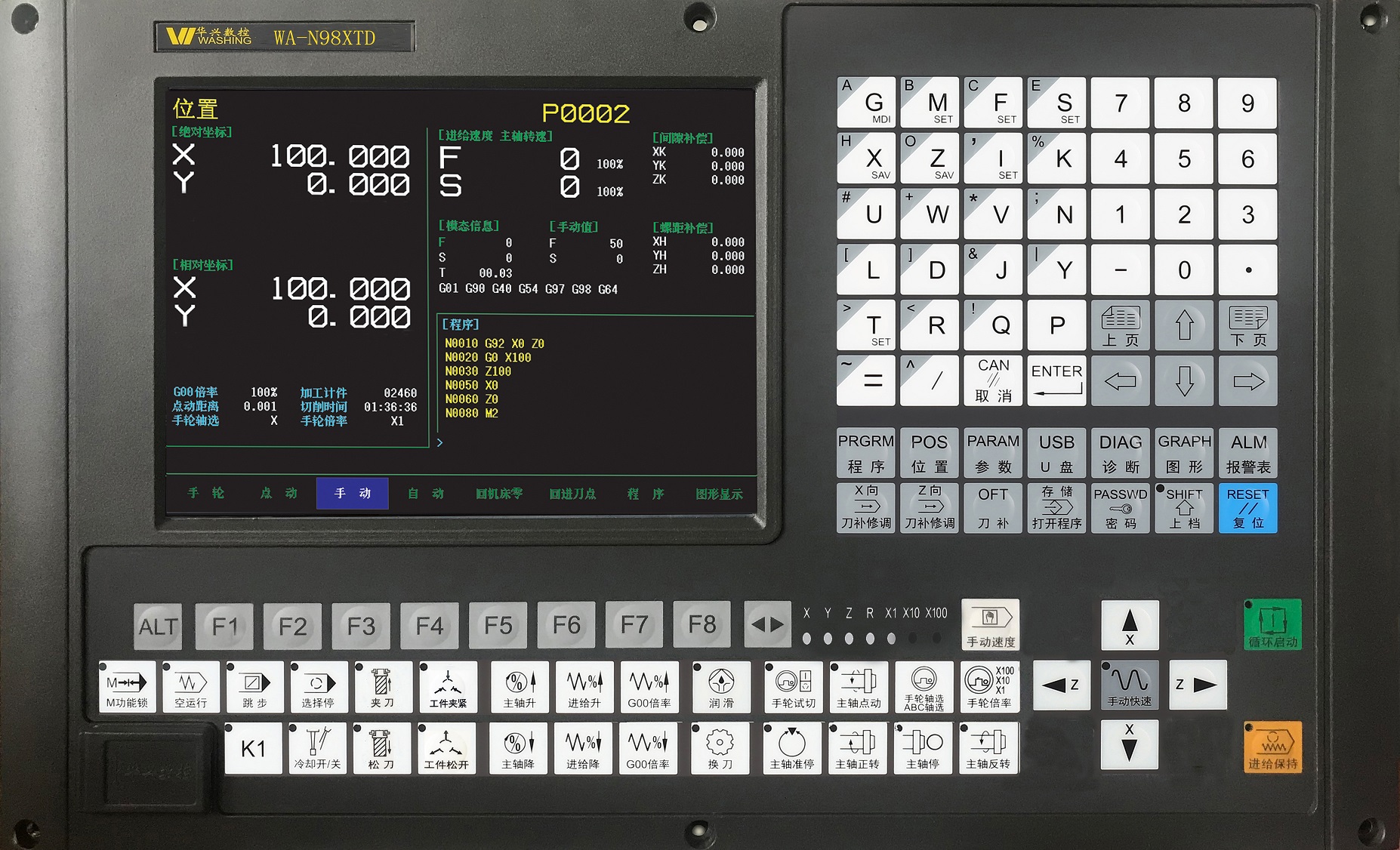Toggle the lubrication (润滑) key
This screenshot has height=850, width=1400.
pos(720,687)
